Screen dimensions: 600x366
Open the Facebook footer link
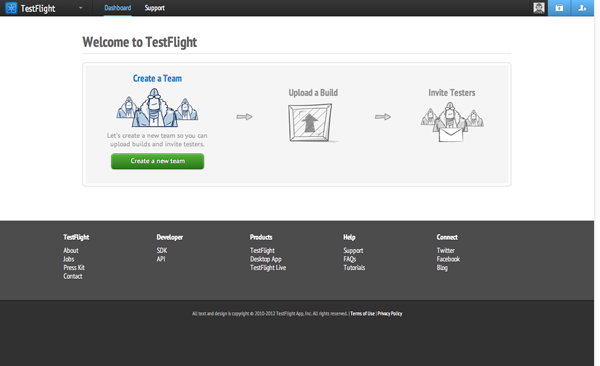click(448, 259)
